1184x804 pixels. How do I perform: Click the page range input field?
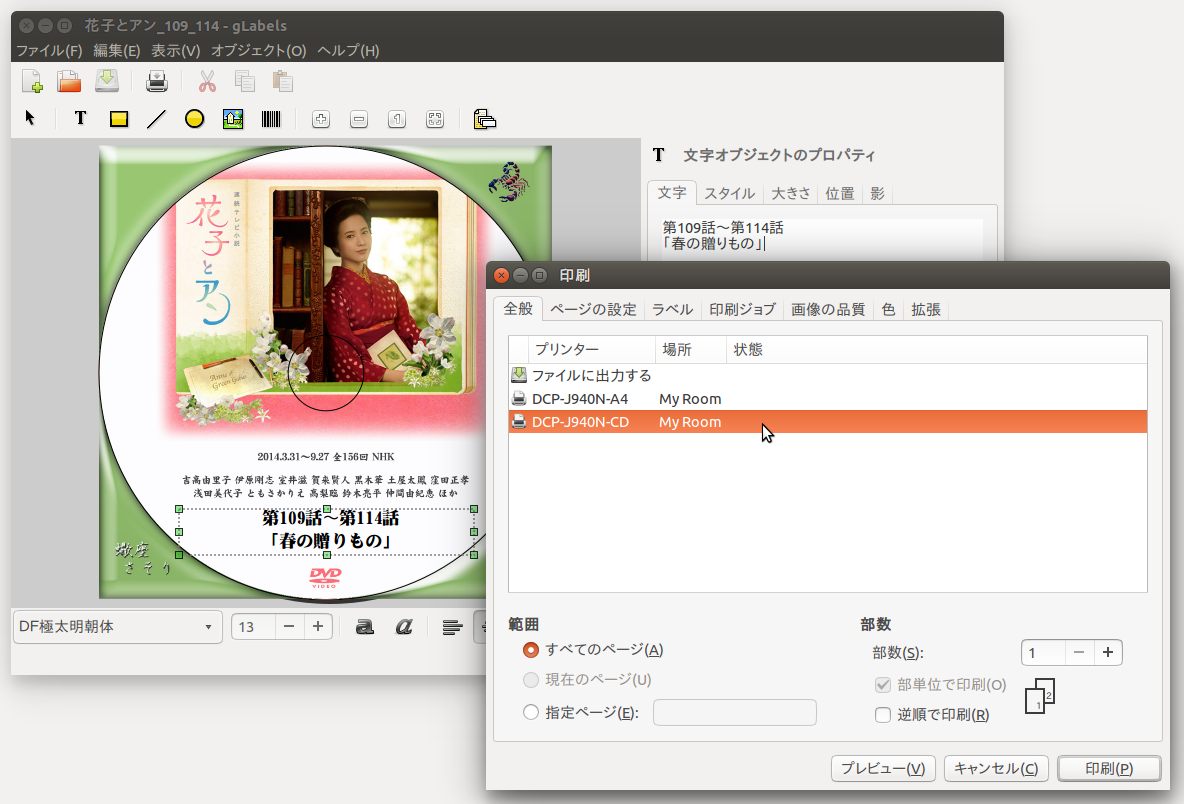(735, 713)
